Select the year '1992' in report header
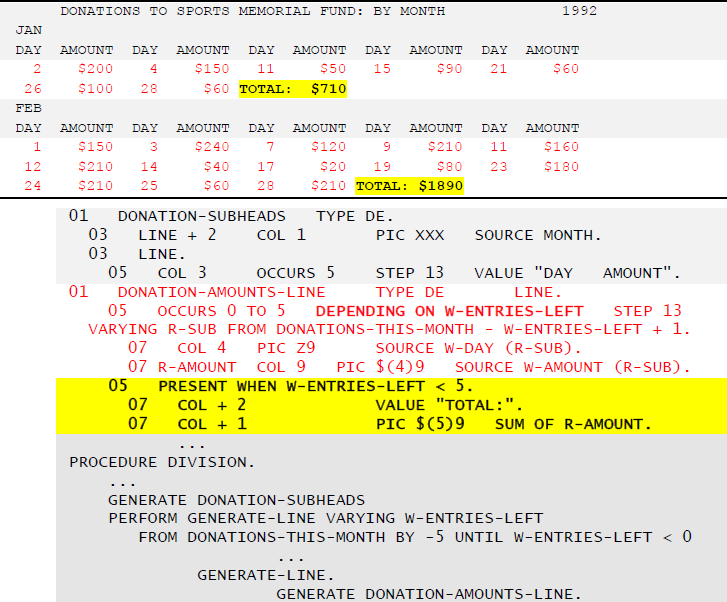Viewport: 727px width, 602px height. [579, 11]
